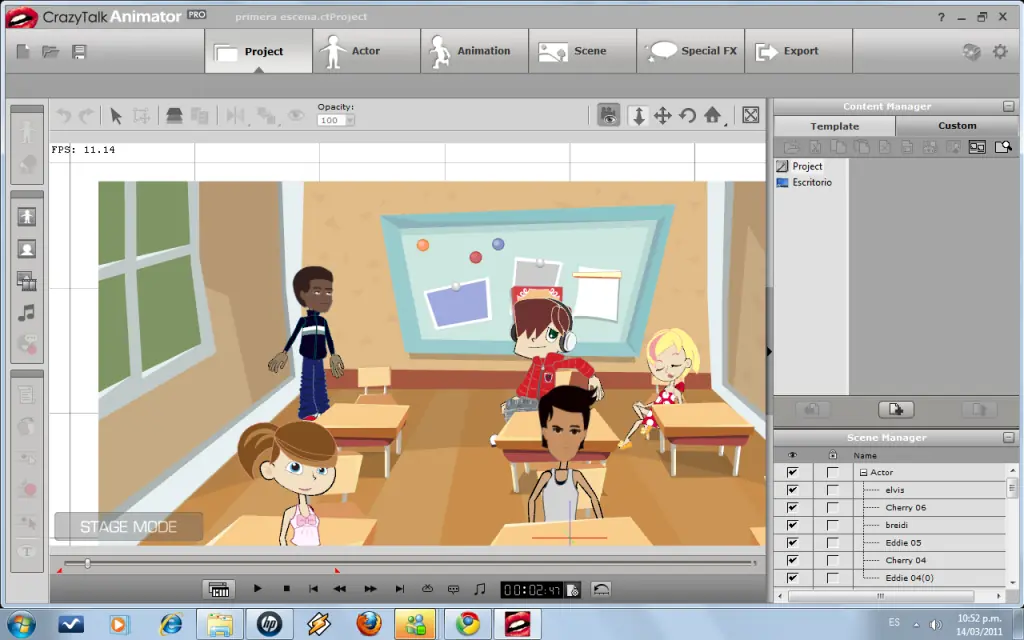The width and height of the screenshot is (1024, 640).
Task: Play the animation
Action: [x=257, y=588]
